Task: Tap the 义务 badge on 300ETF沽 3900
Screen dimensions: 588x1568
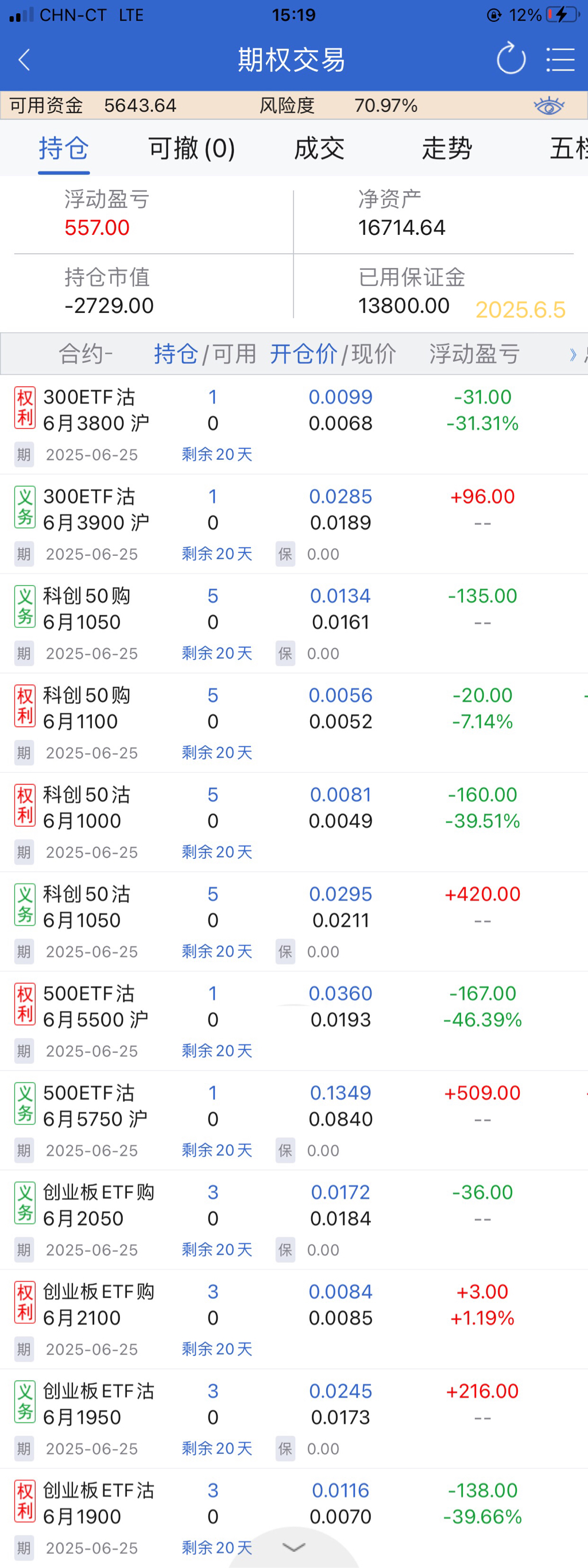Action: 25,507
